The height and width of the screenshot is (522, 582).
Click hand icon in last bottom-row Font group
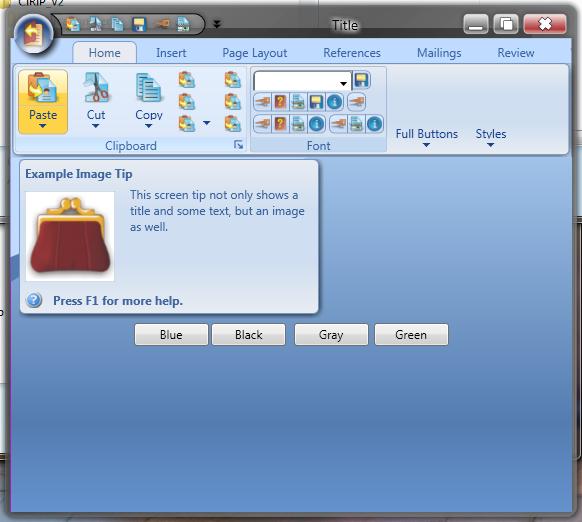point(338,124)
